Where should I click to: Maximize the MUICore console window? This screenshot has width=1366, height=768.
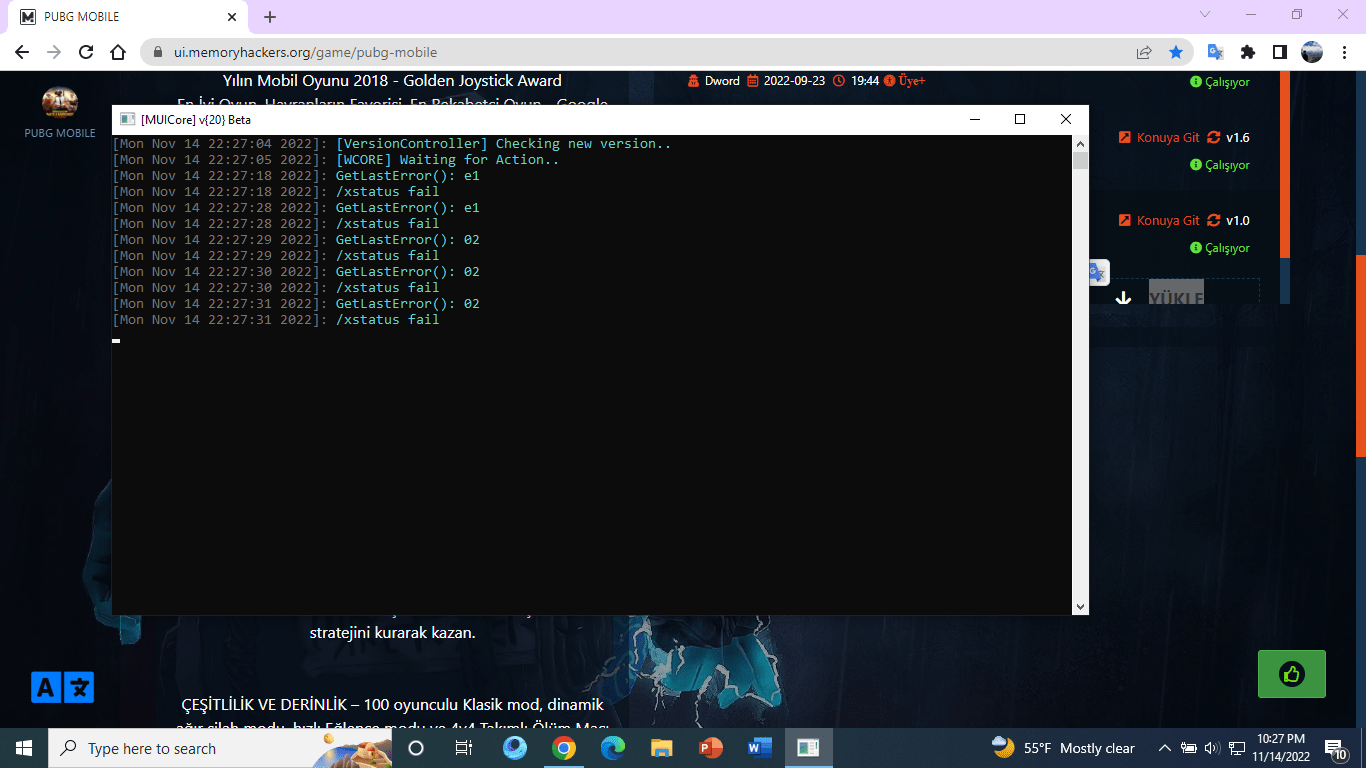click(1020, 119)
